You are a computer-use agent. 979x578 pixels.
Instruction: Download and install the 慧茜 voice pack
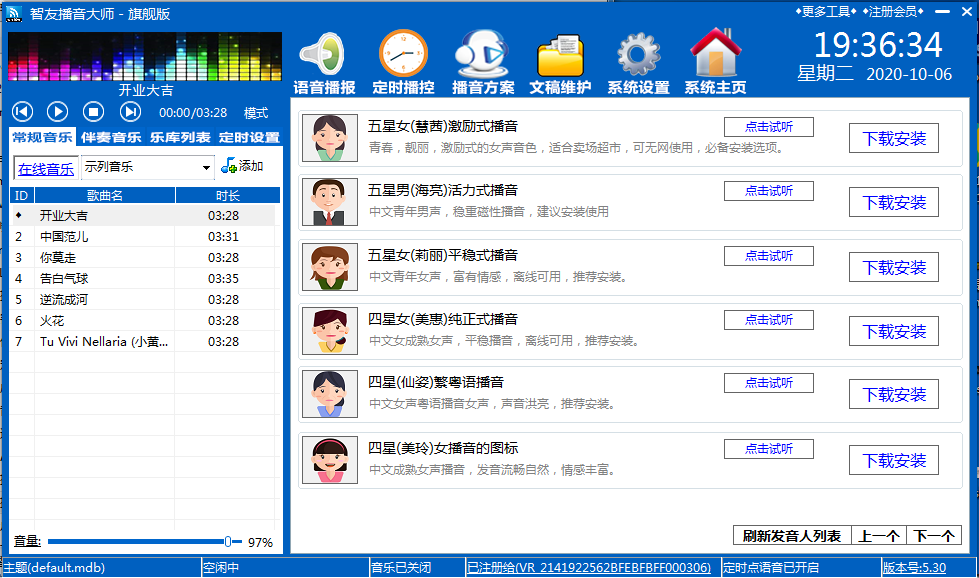pos(893,138)
